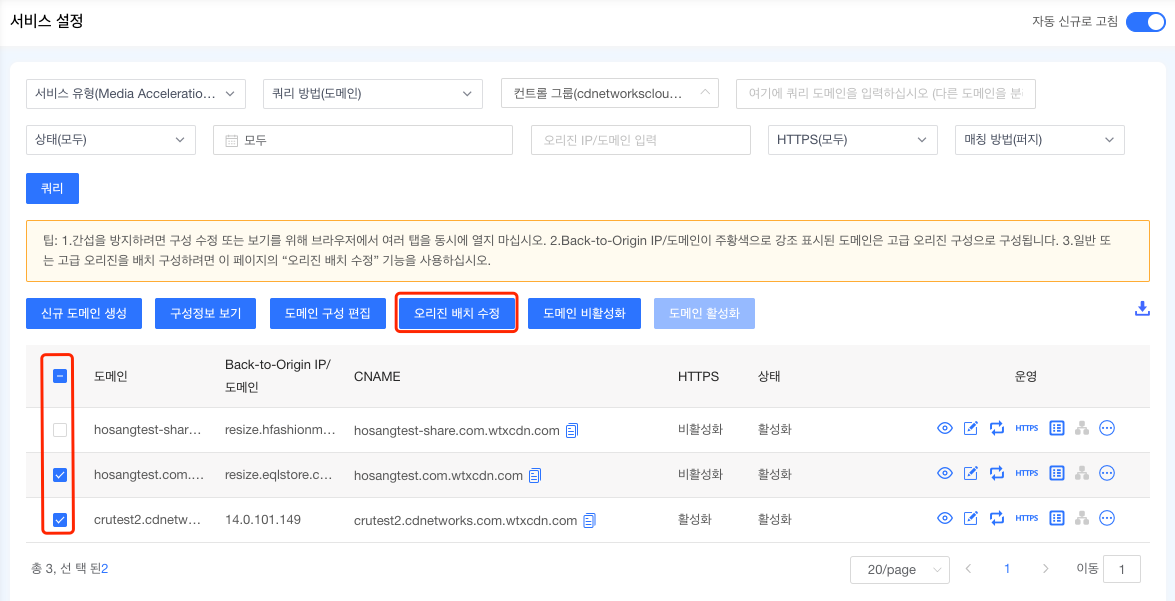The width and height of the screenshot is (1175, 601).
Task: Open the 매칭 방법(퍼지) dropdown
Action: click(x=1039, y=140)
